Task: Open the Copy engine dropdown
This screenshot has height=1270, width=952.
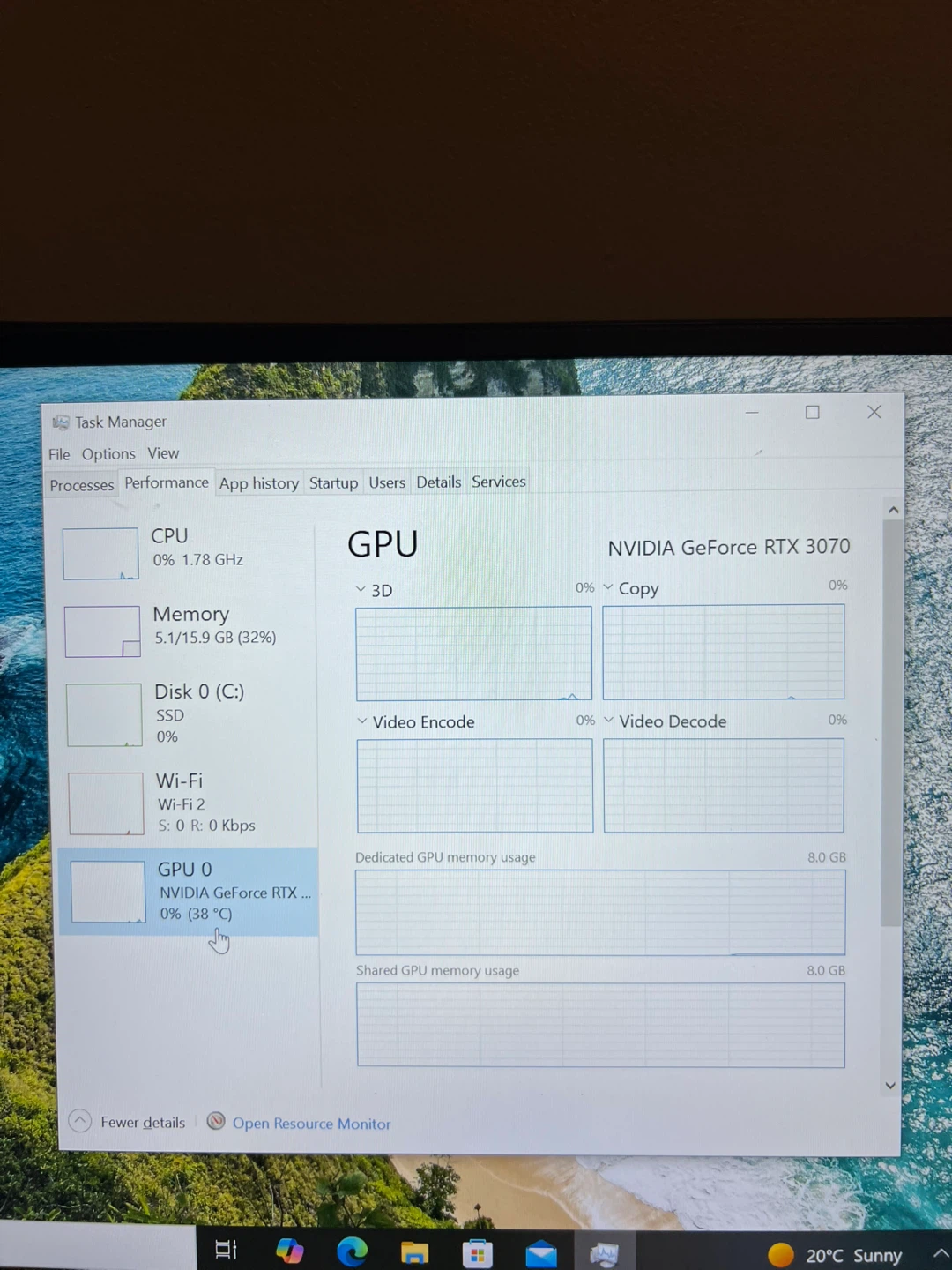Action: click(x=608, y=587)
